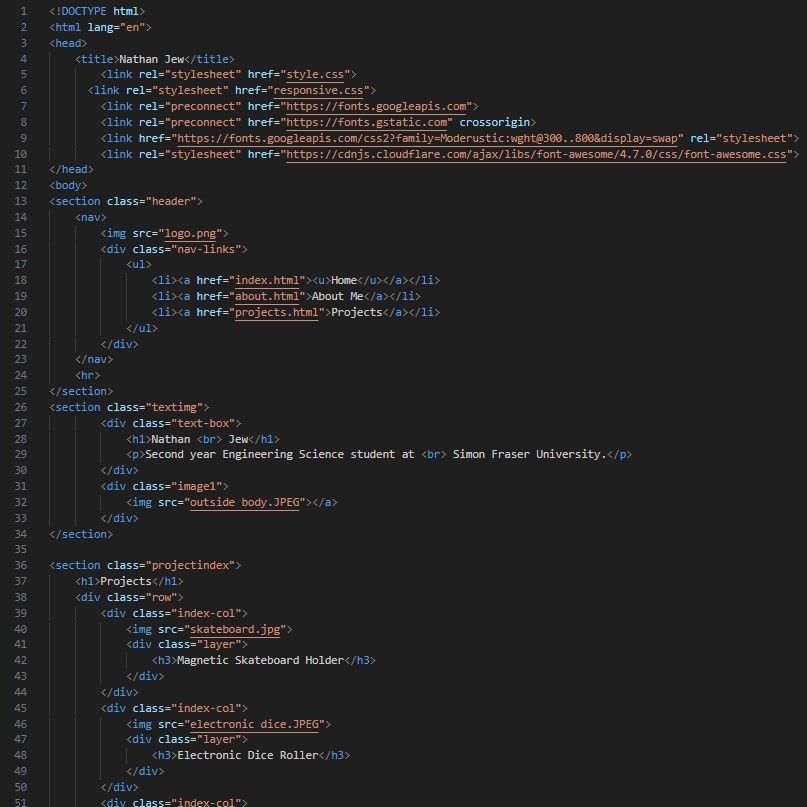
Task: Open the https://fonts.gstatic.com link
Action: click(x=366, y=122)
